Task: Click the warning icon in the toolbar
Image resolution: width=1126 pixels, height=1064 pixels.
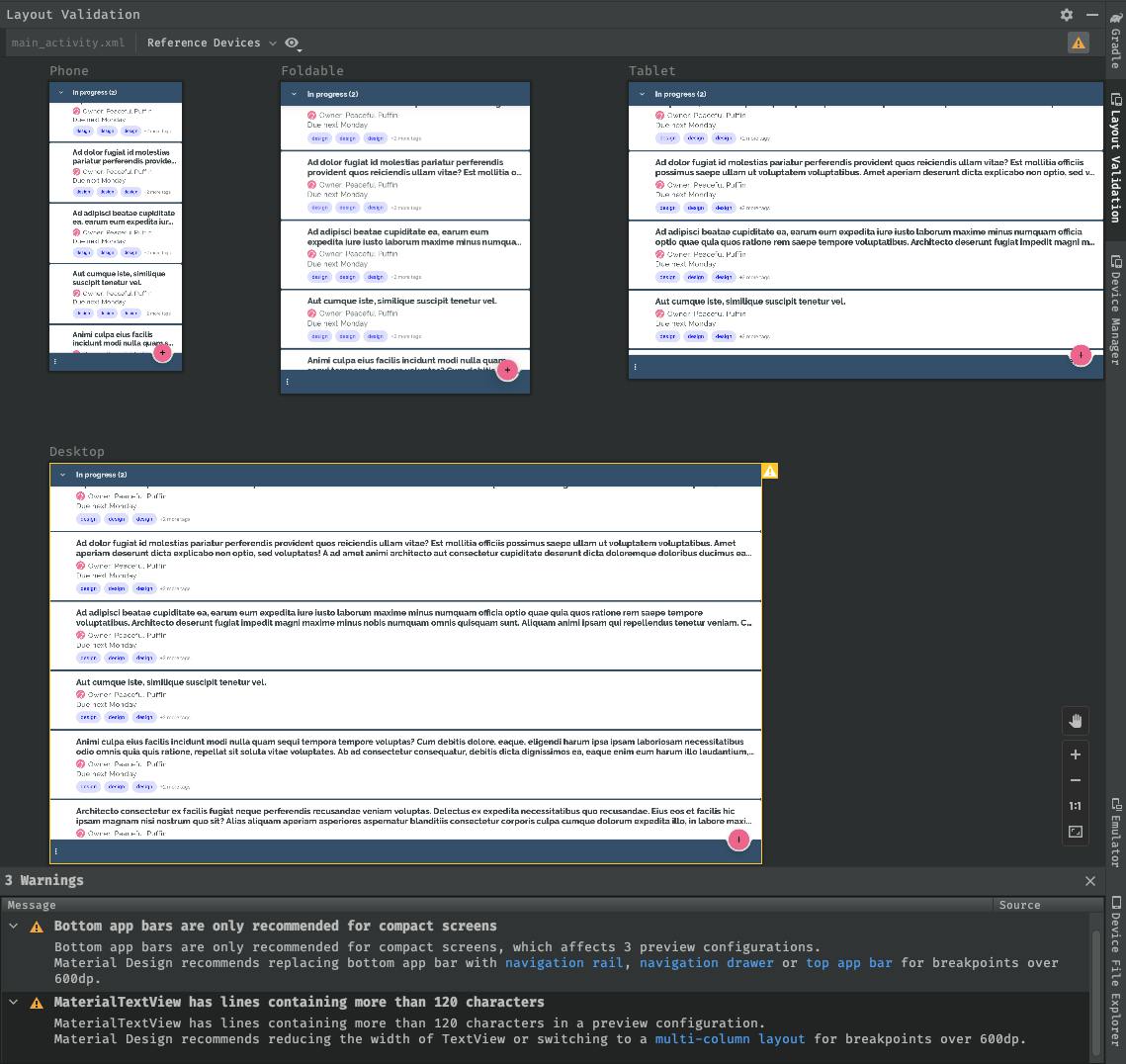Action: click(1078, 43)
